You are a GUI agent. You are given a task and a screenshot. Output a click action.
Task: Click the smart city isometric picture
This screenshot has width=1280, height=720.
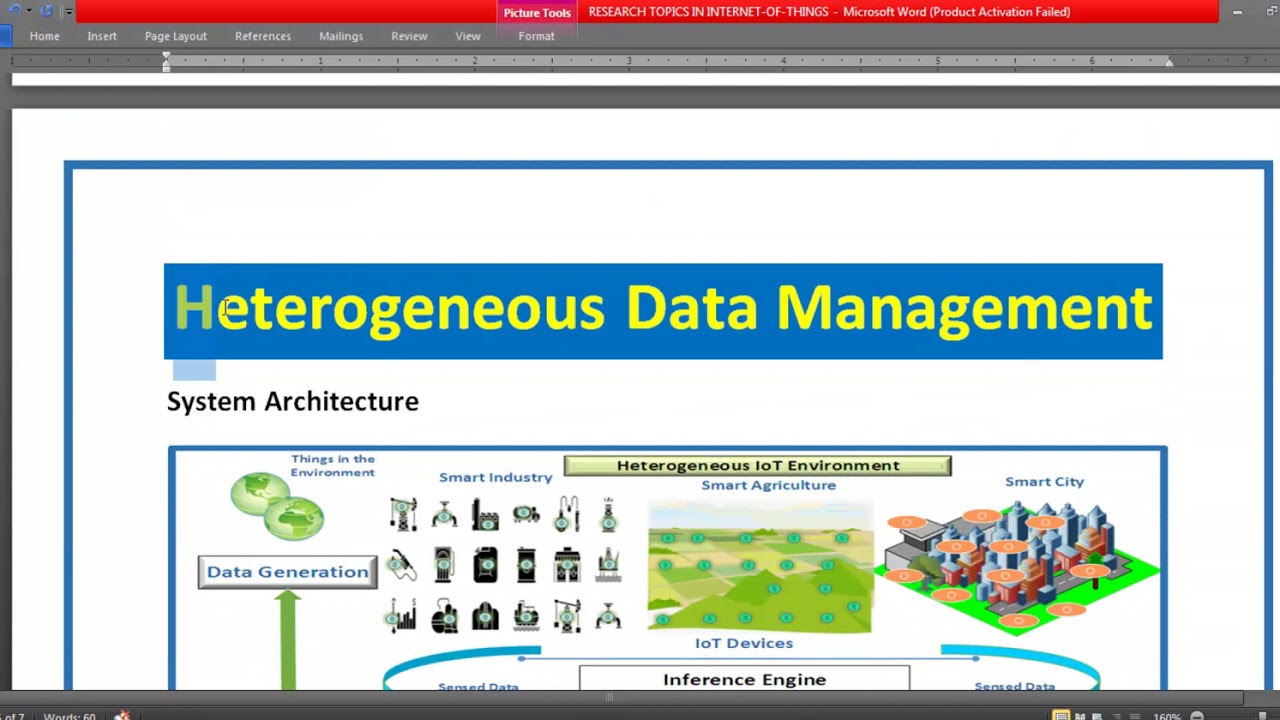click(x=1018, y=566)
